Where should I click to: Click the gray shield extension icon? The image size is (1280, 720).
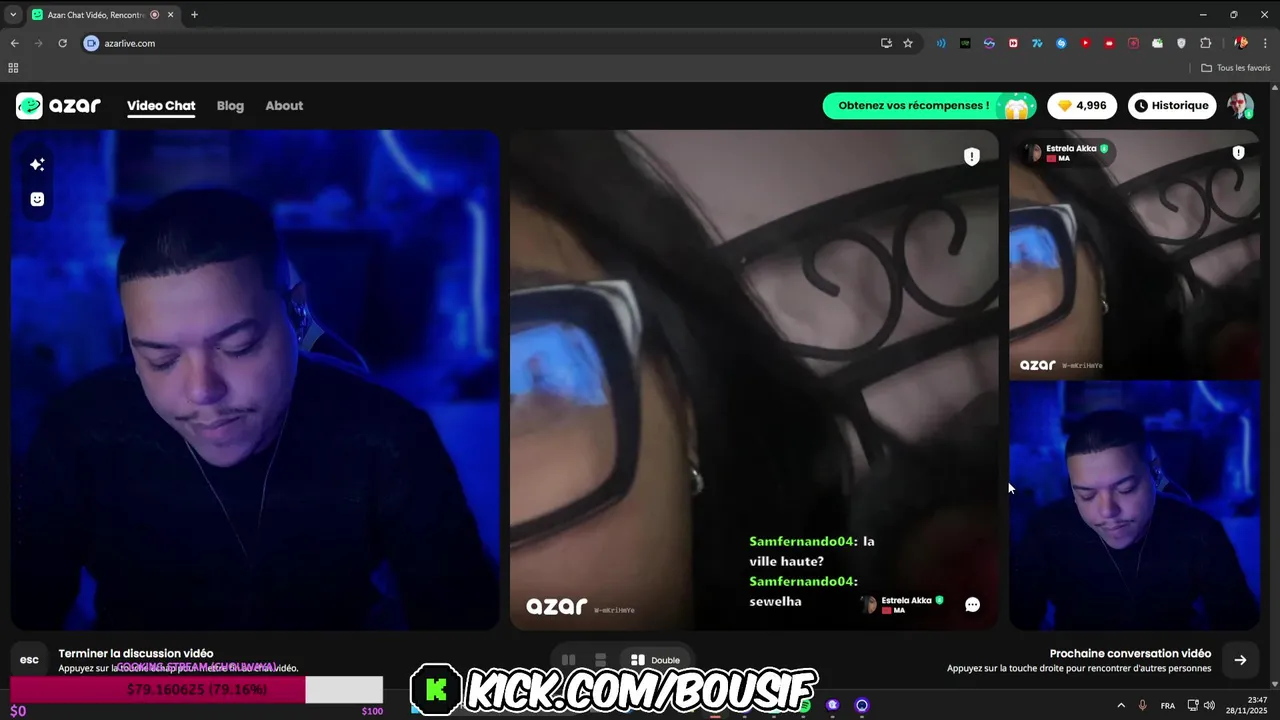[1181, 43]
